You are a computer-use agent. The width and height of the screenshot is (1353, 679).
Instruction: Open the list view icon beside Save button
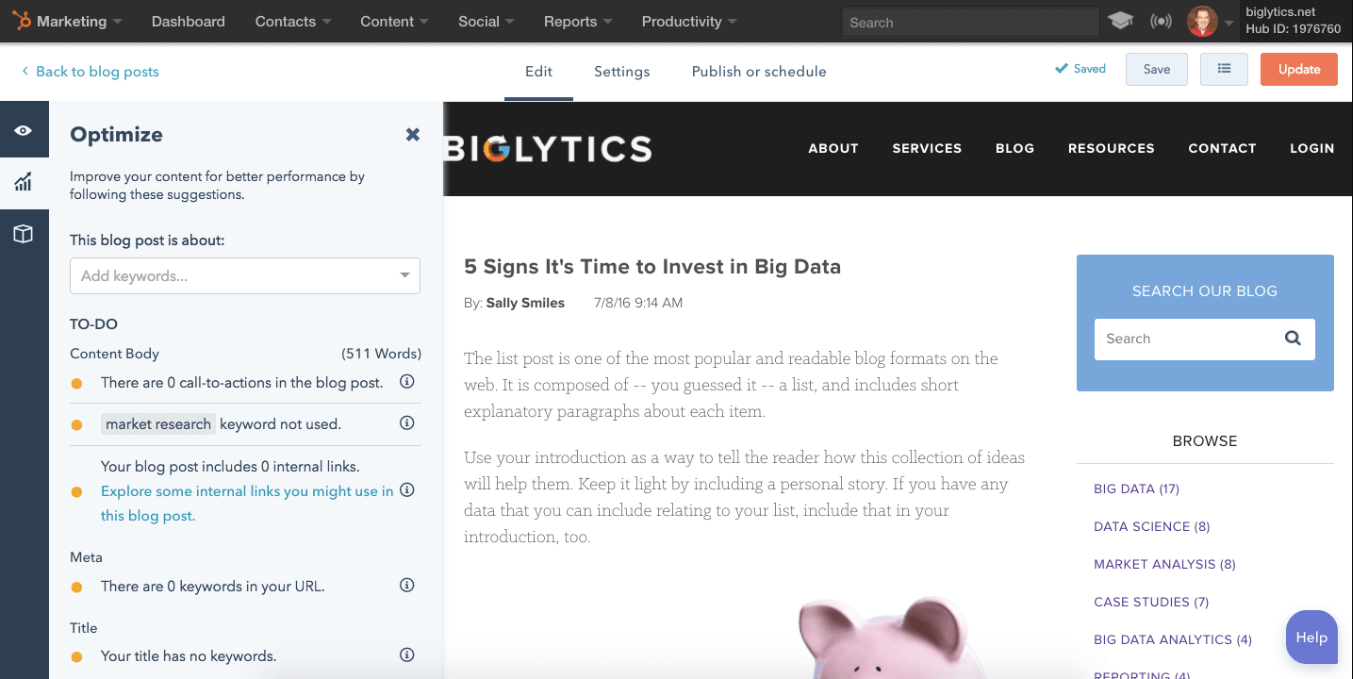[1224, 68]
